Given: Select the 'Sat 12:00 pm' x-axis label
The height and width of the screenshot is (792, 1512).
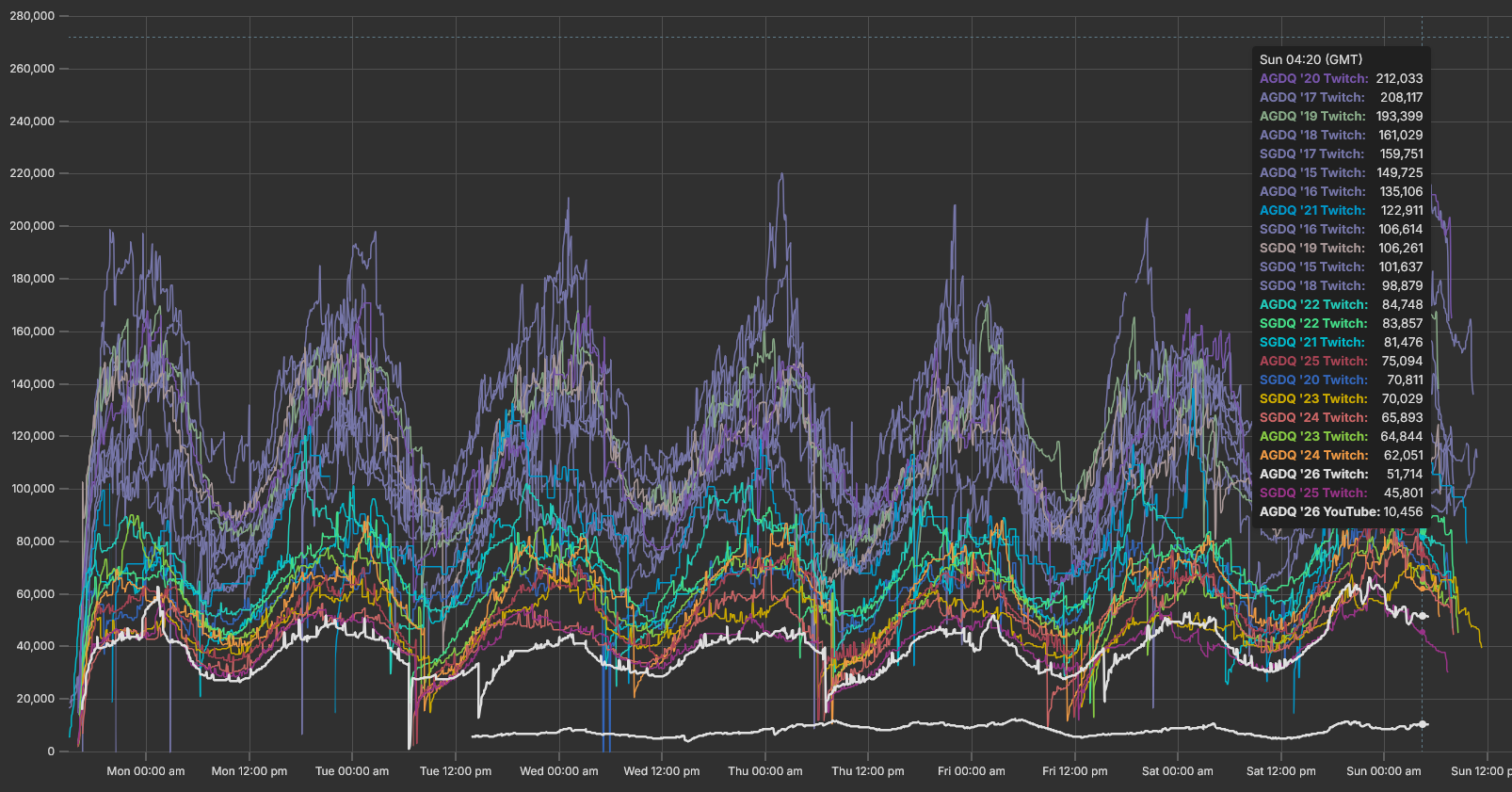Looking at the screenshot, I should [x=1281, y=771].
